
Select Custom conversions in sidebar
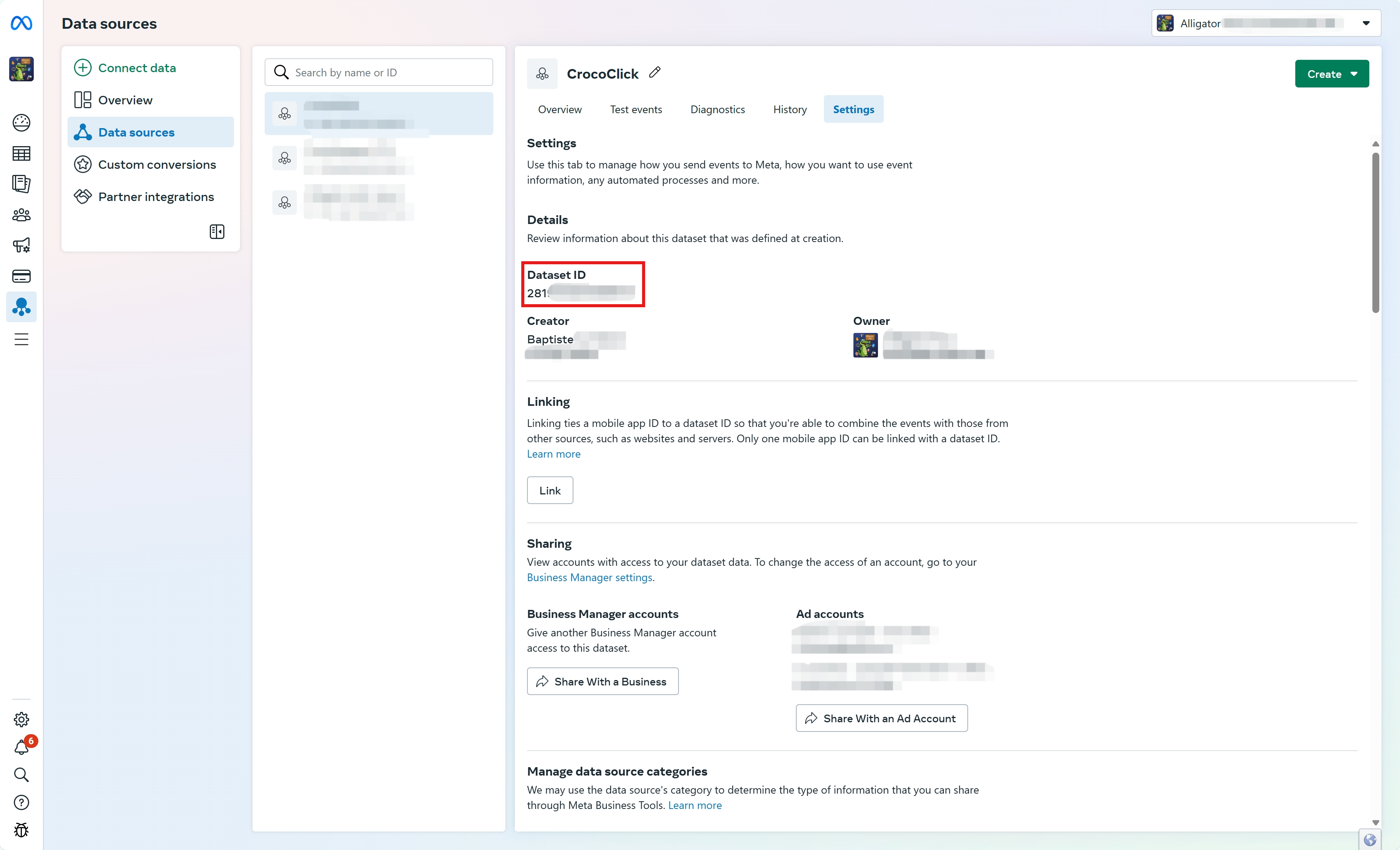click(157, 164)
